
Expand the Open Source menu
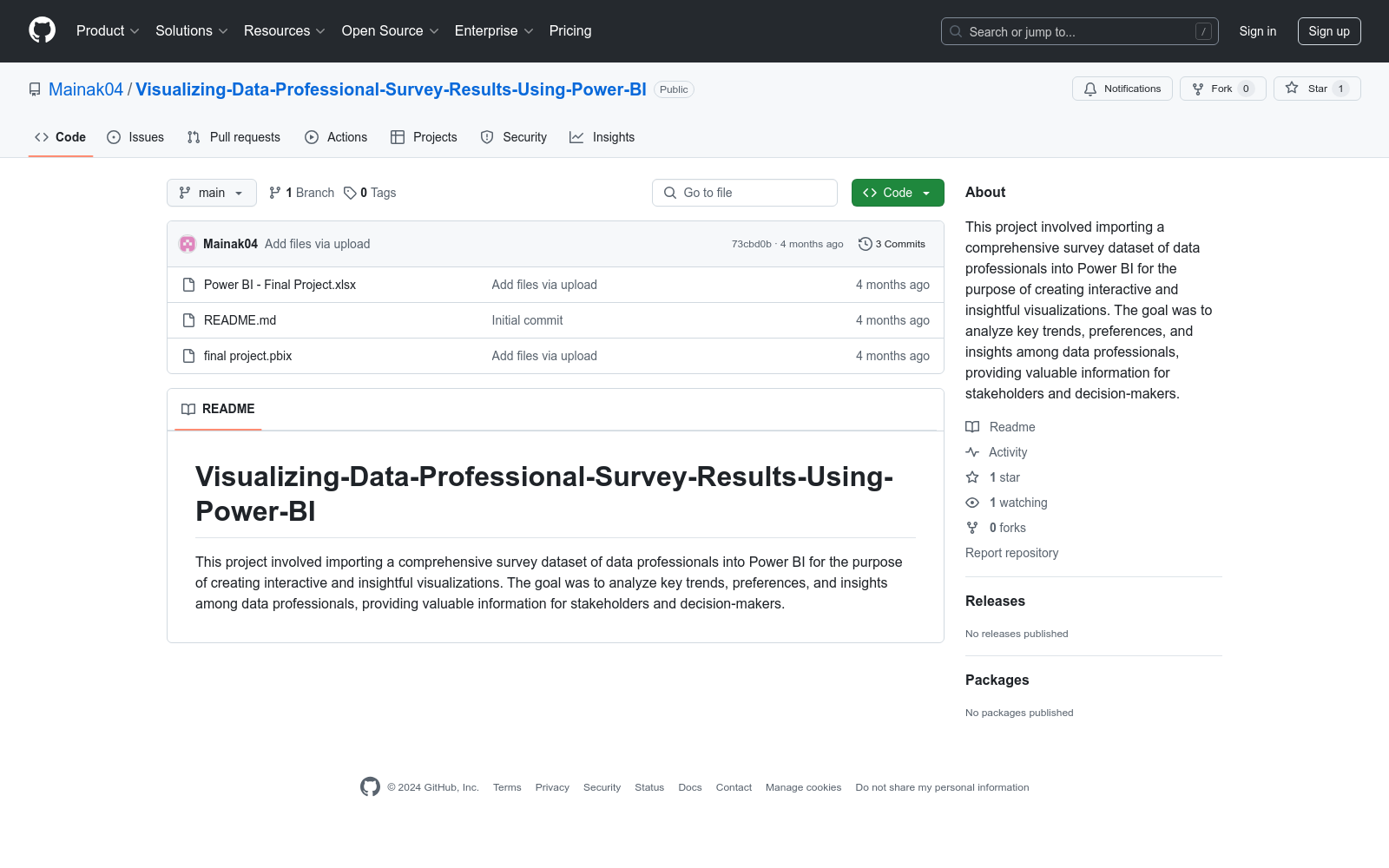point(391,30)
